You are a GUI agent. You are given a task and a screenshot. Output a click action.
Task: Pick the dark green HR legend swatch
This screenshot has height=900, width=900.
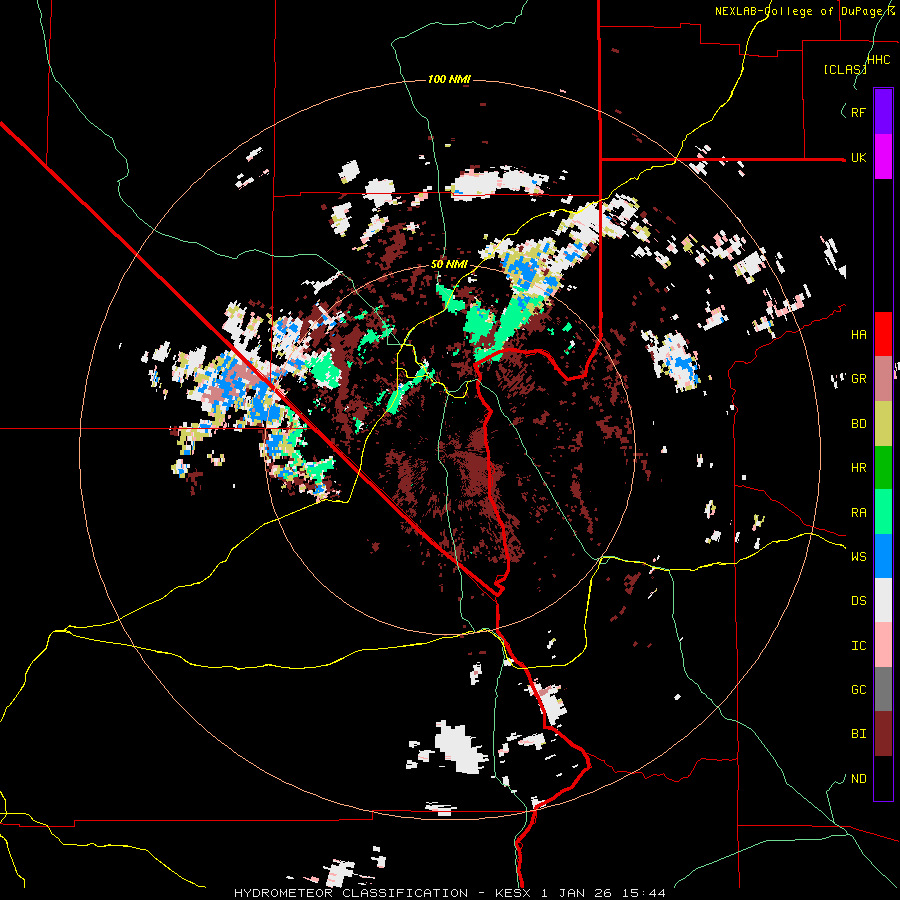tap(883, 467)
